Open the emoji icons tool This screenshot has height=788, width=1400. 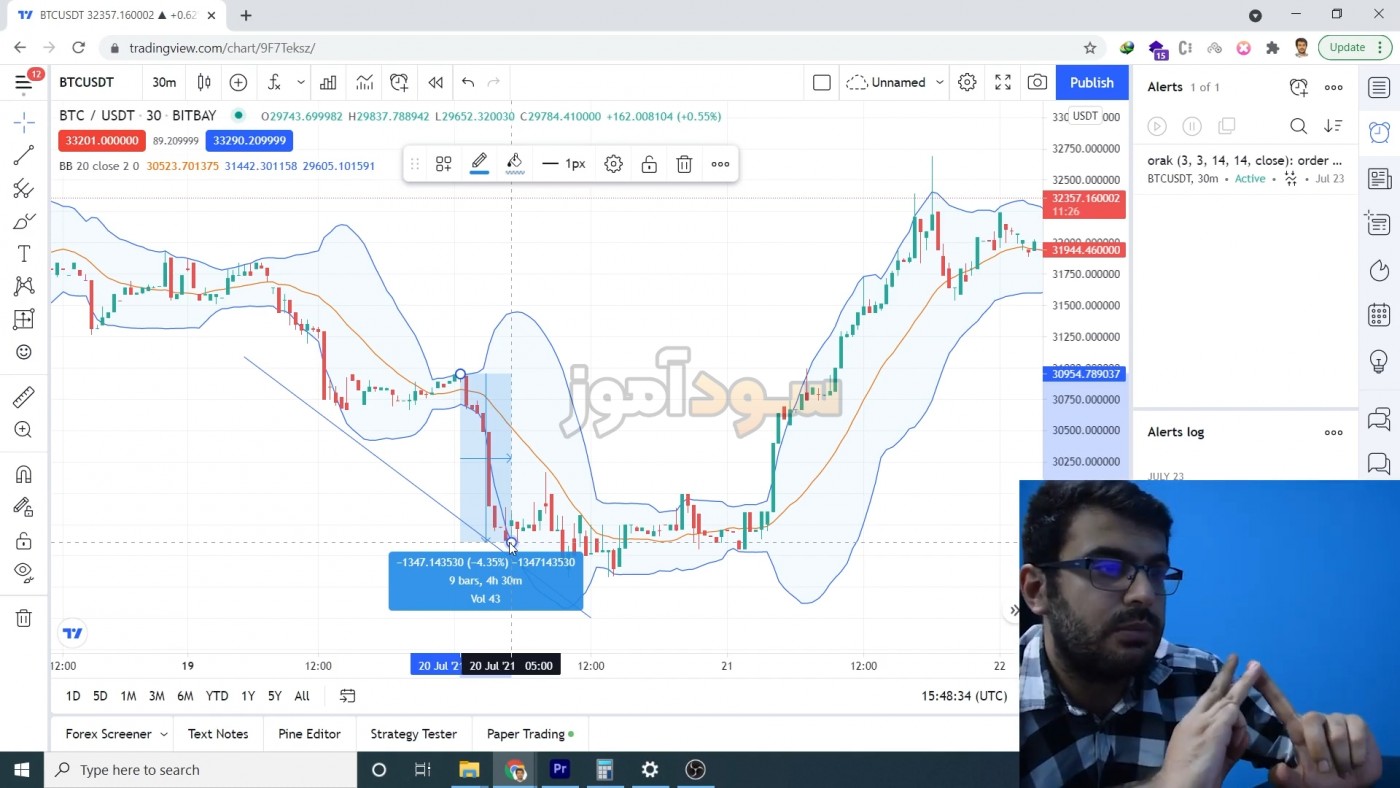24,352
